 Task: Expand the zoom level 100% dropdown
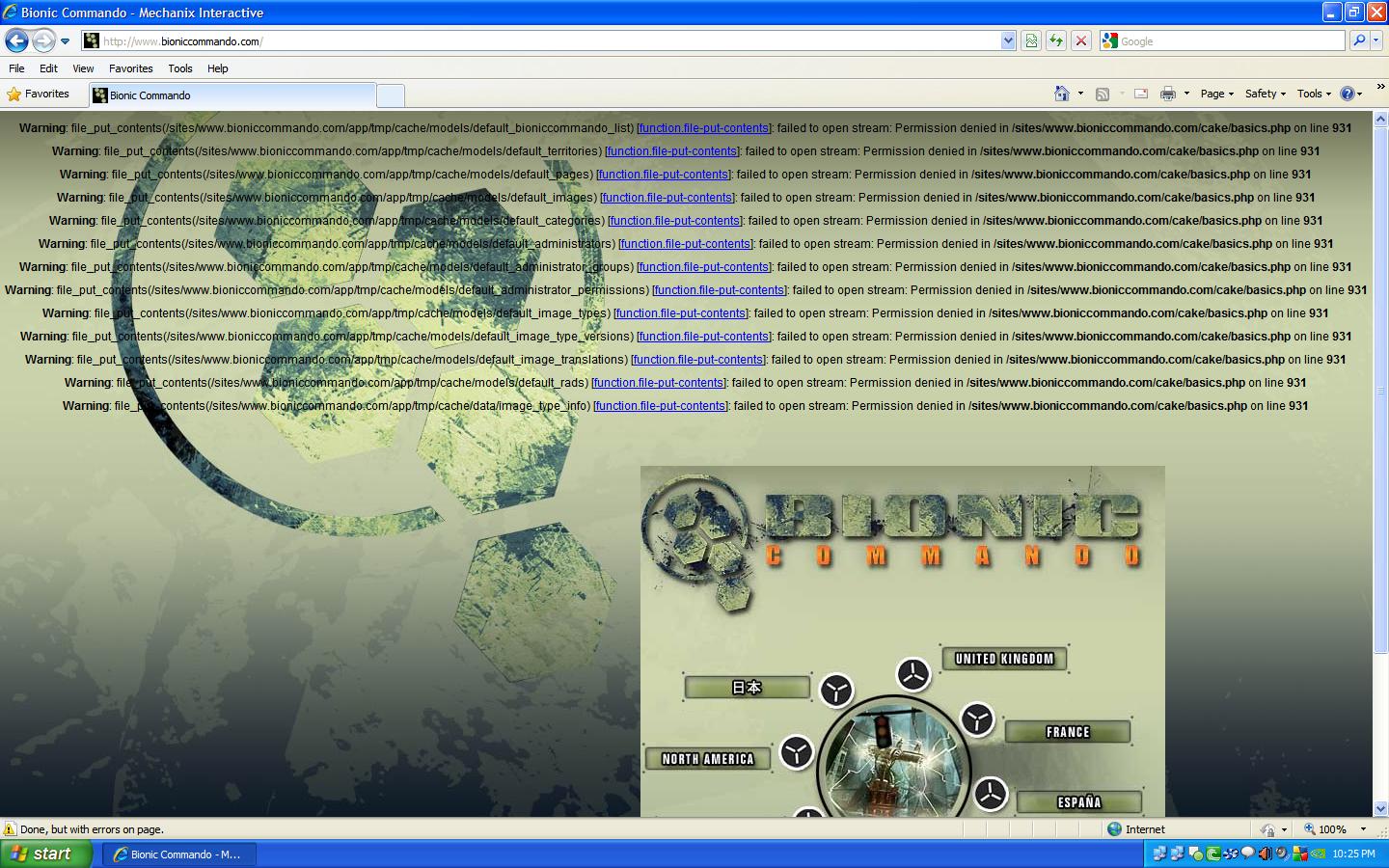click(x=1363, y=829)
